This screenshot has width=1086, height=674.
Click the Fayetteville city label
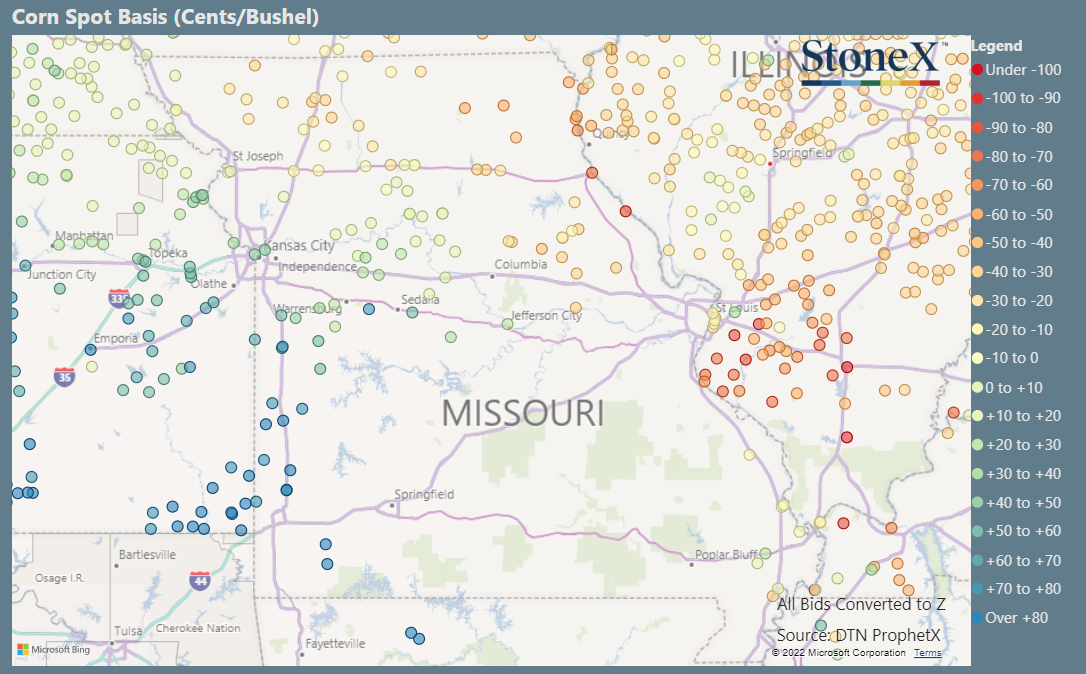tap(335, 644)
